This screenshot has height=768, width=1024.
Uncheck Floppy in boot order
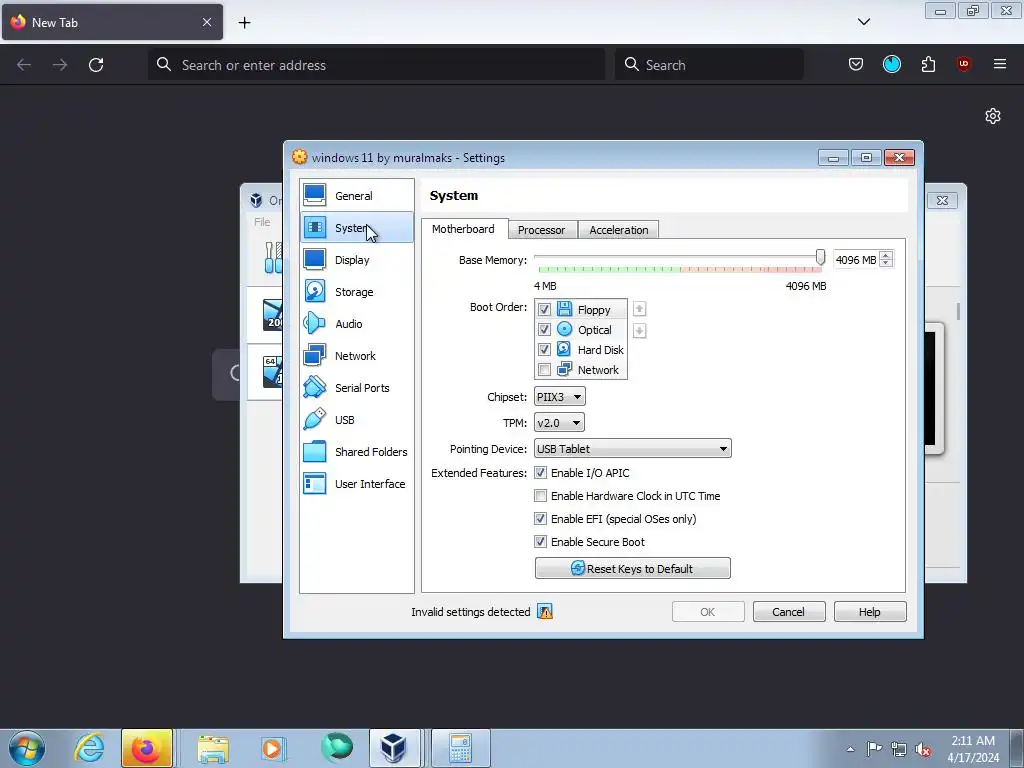click(544, 310)
